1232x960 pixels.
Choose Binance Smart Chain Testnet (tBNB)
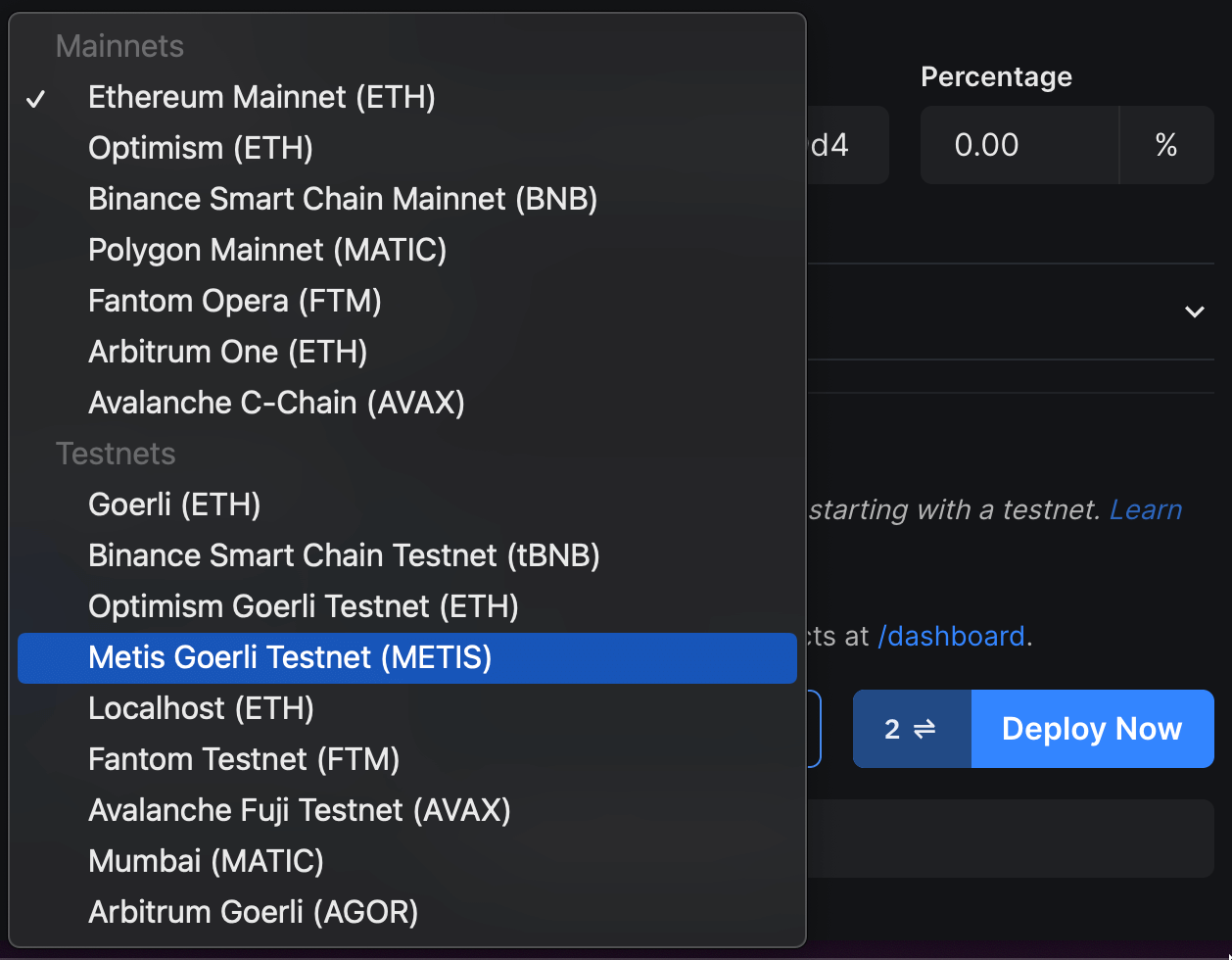pos(344,555)
